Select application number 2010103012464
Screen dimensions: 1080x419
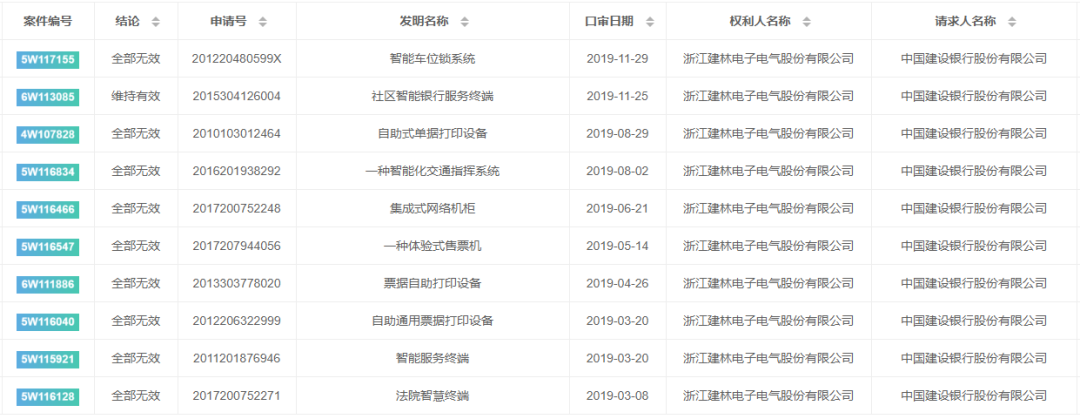(x=237, y=134)
